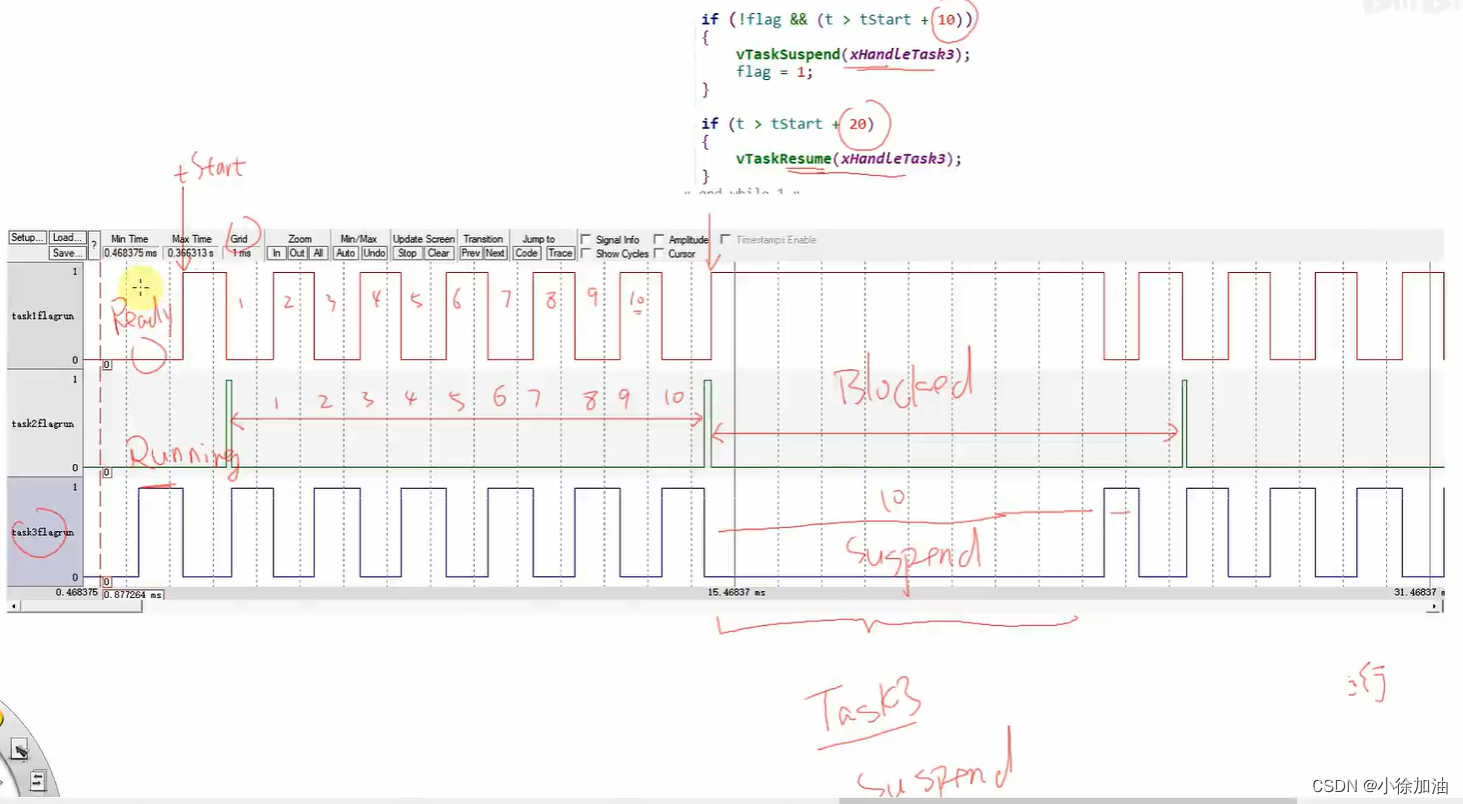Image resolution: width=1463 pixels, height=804 pixels.
Task: Jump to Trace
Action: 560,253
